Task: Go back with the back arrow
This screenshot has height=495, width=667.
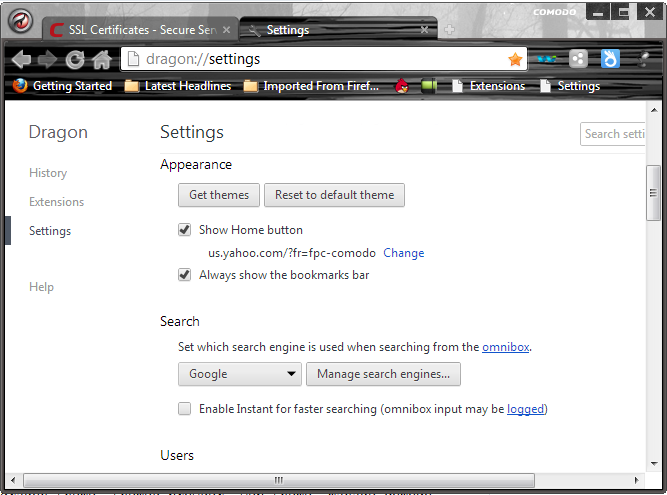Action: coord(21,59)
